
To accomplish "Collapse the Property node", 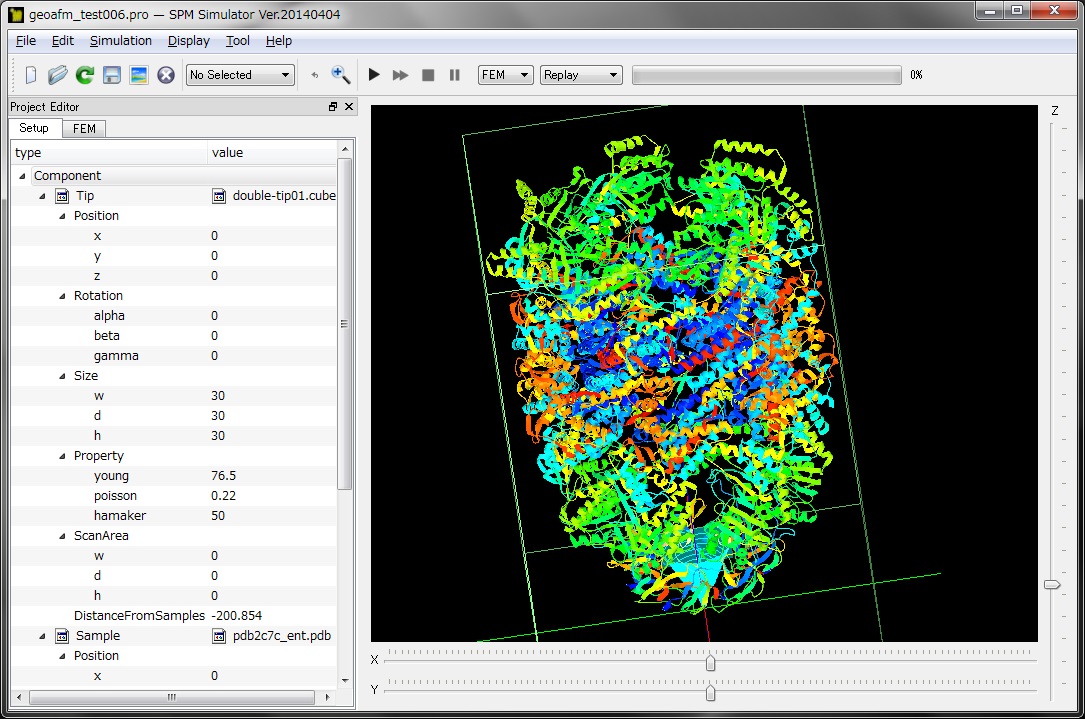I will (62, 456).
